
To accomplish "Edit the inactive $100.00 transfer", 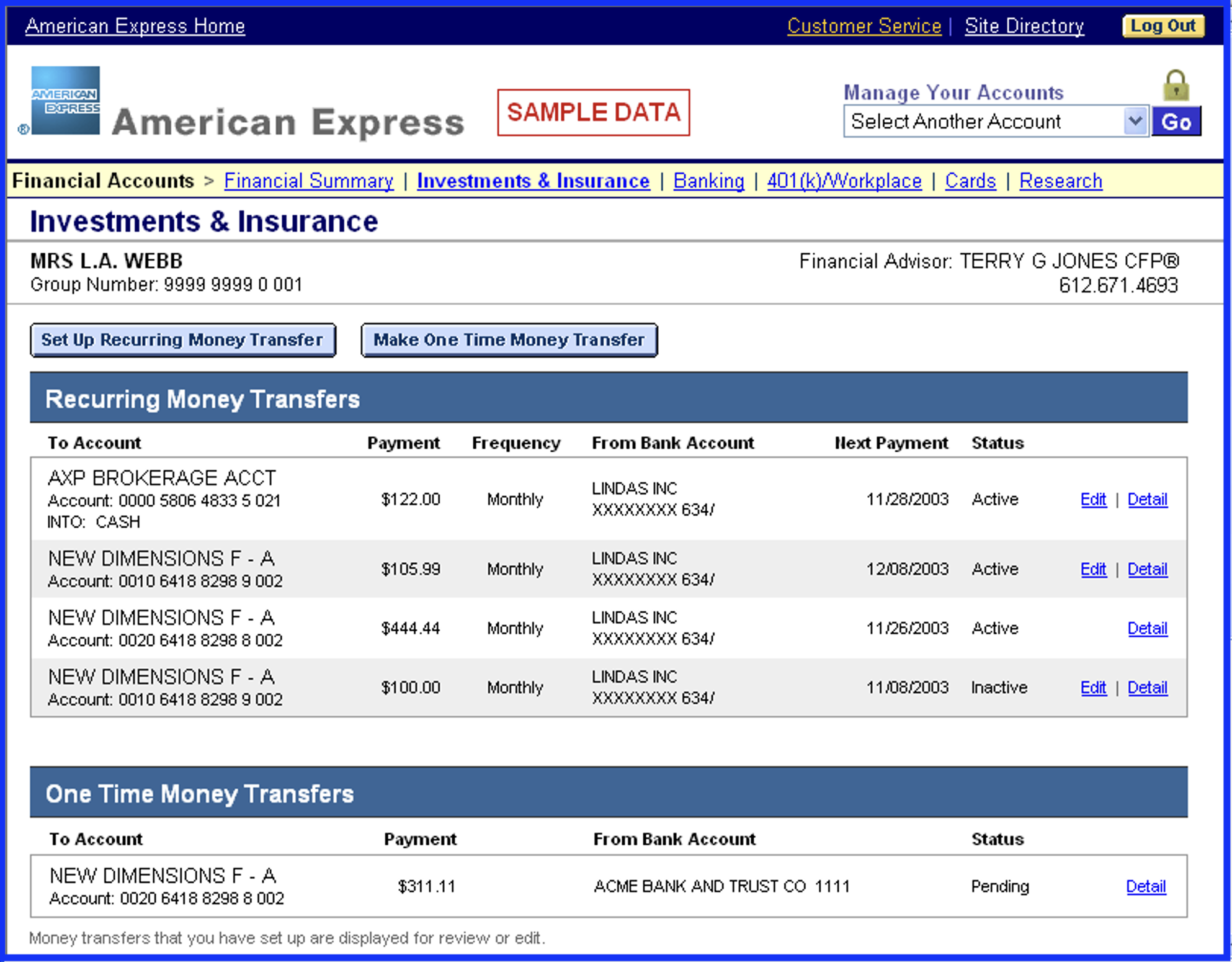I will [1093, 688].
